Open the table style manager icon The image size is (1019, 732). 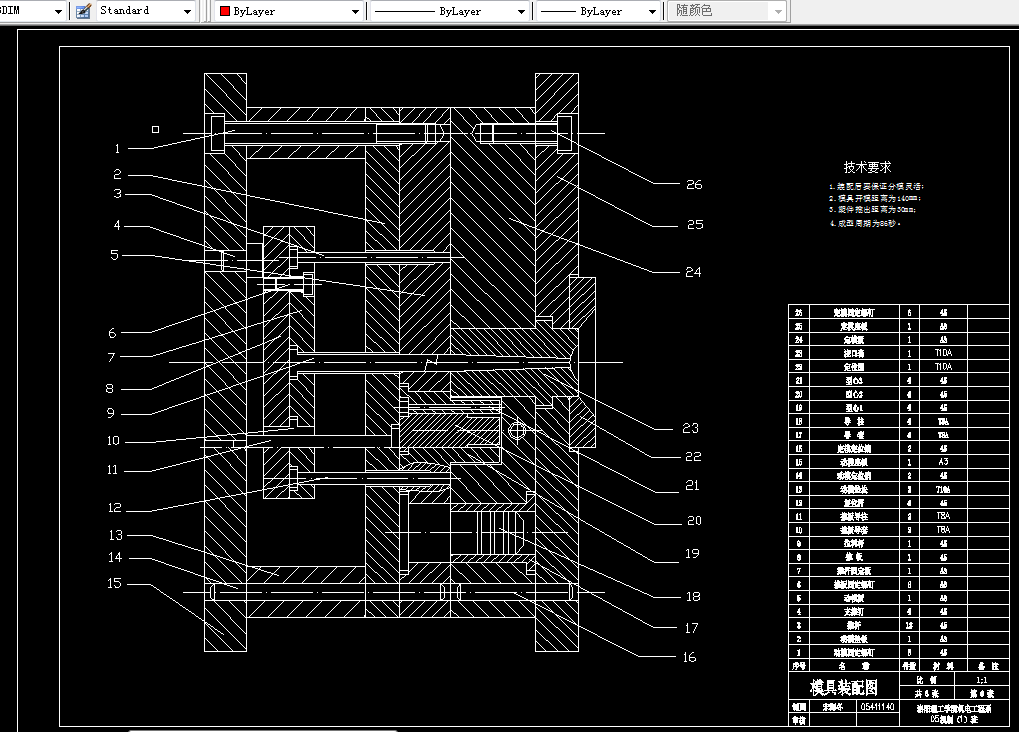(83, 11)
